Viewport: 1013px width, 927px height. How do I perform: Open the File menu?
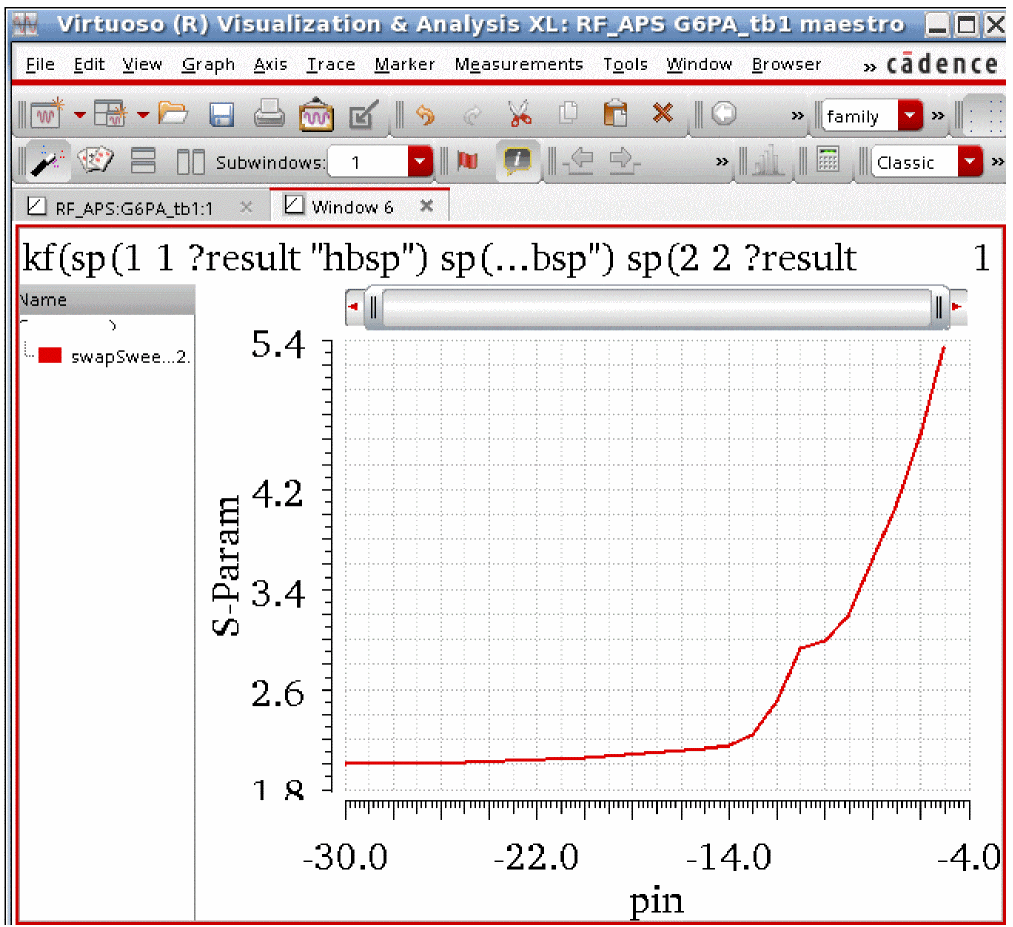[x=40, y=64]
